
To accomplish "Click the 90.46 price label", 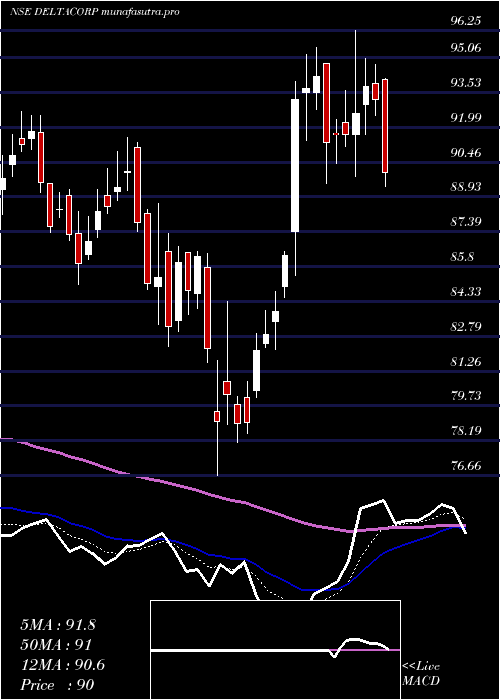I will pos(466,153).
